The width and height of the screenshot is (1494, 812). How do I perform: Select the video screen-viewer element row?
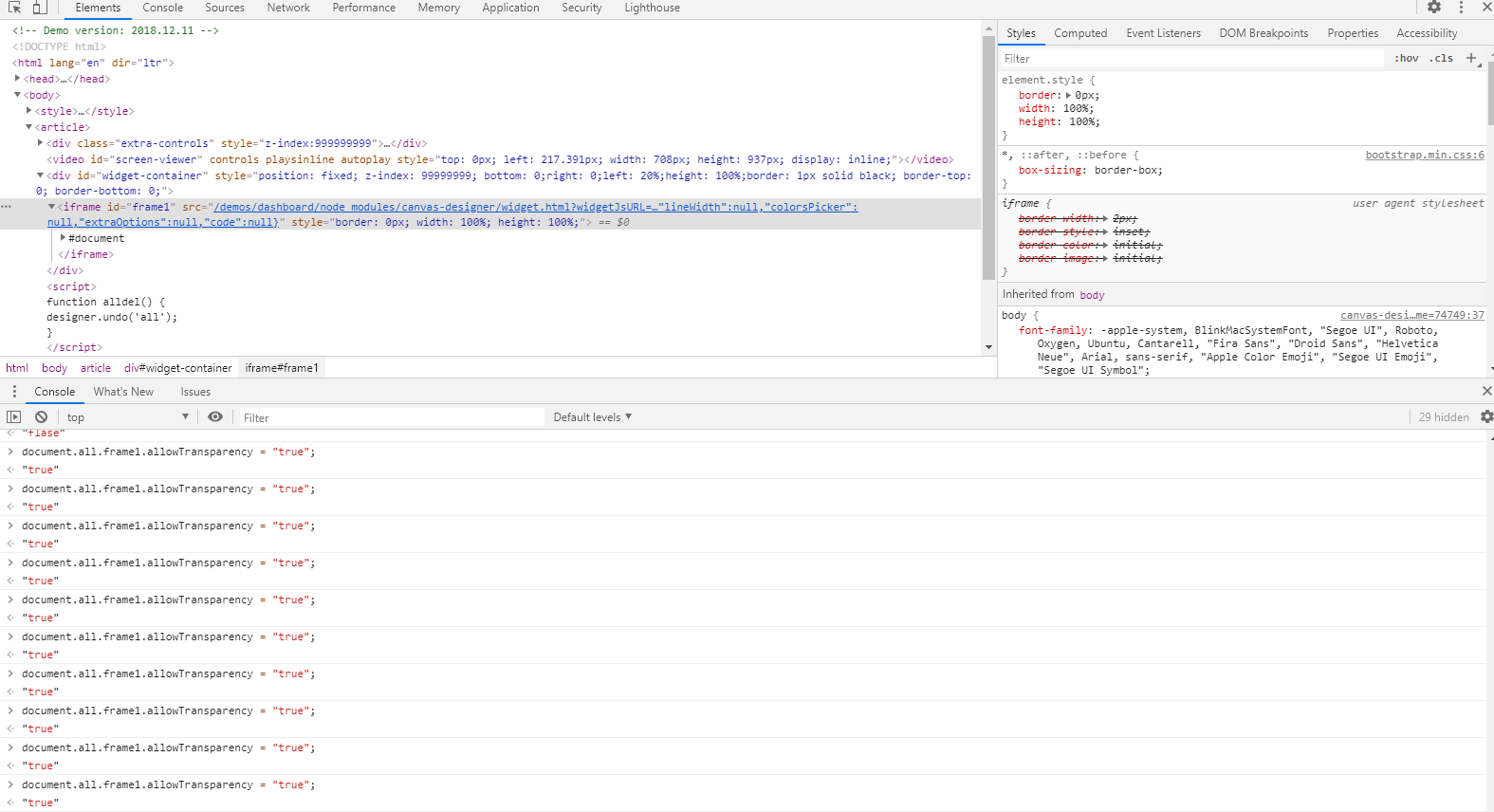tap(500, 159)
